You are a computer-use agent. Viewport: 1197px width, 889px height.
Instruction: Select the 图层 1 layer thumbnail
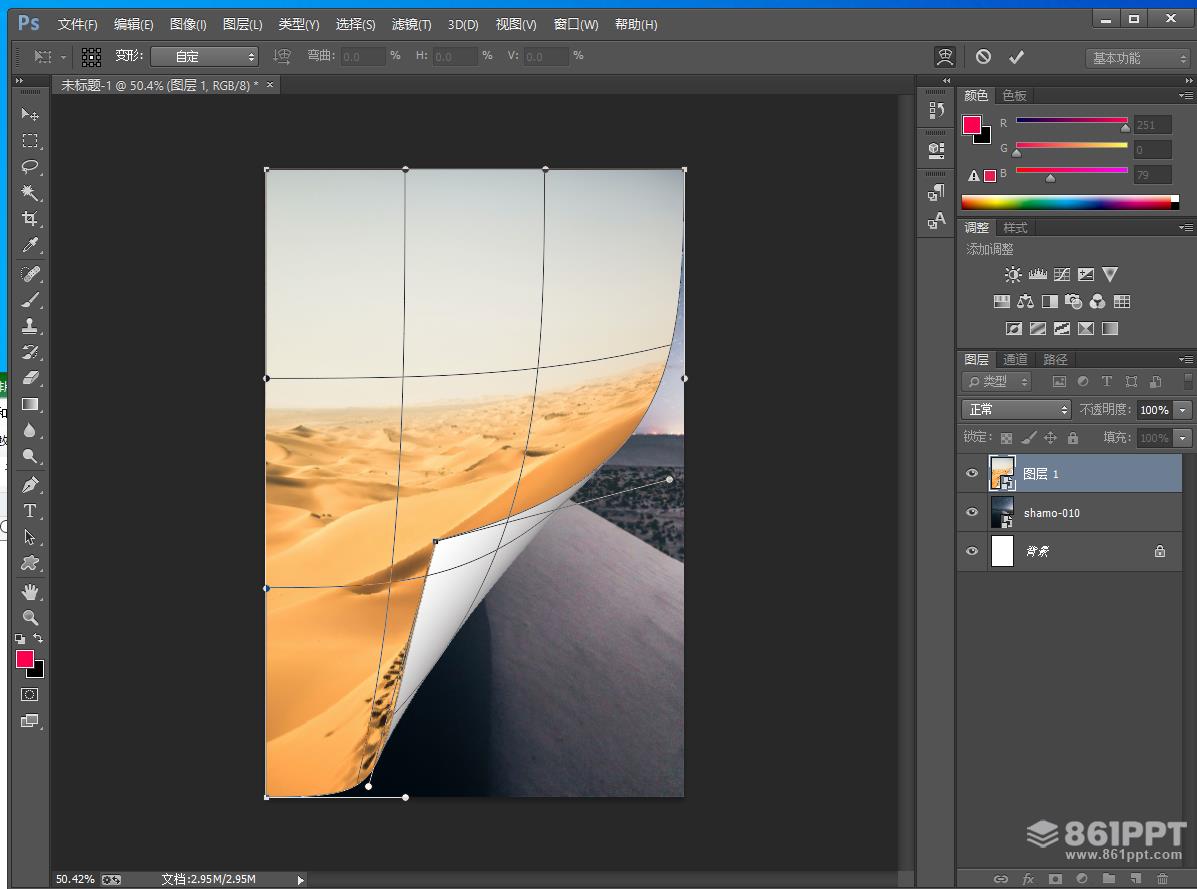pos(1002,473)
